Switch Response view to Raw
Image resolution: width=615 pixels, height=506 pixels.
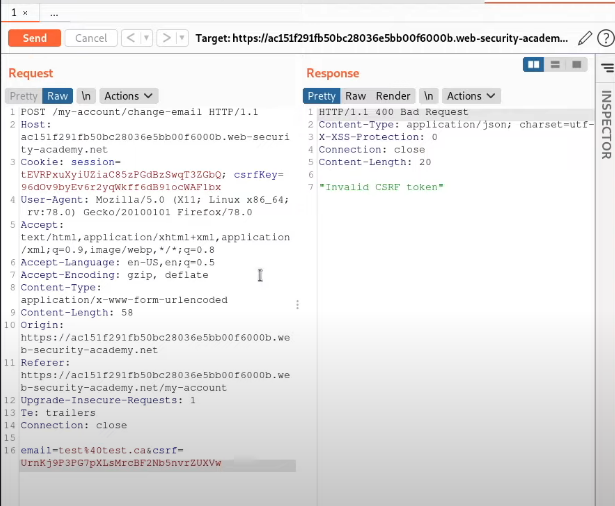(x=355, y=96)
